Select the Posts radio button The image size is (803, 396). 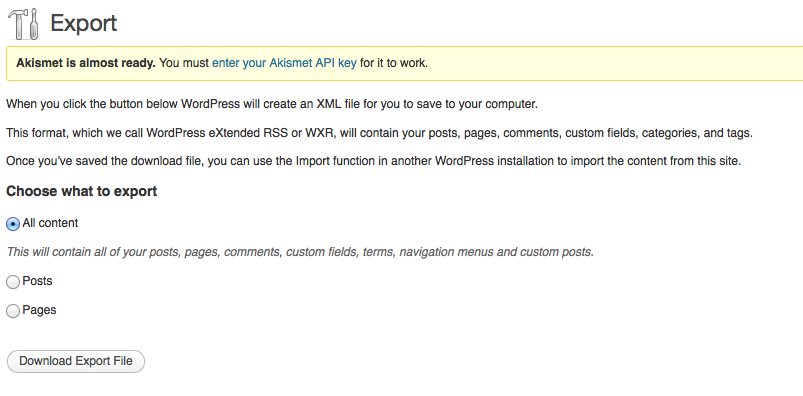(x=13, y=282)
